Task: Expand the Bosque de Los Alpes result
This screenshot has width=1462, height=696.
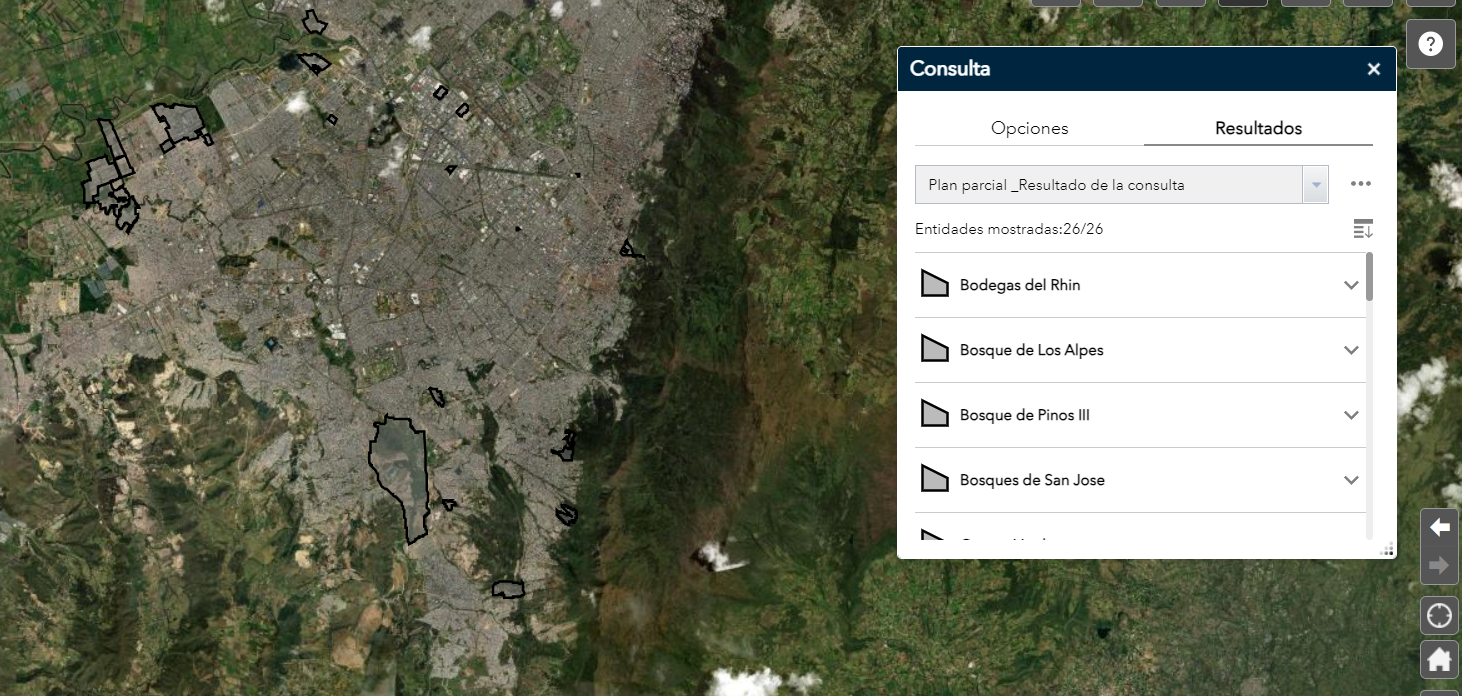Action: (1351, 350)
